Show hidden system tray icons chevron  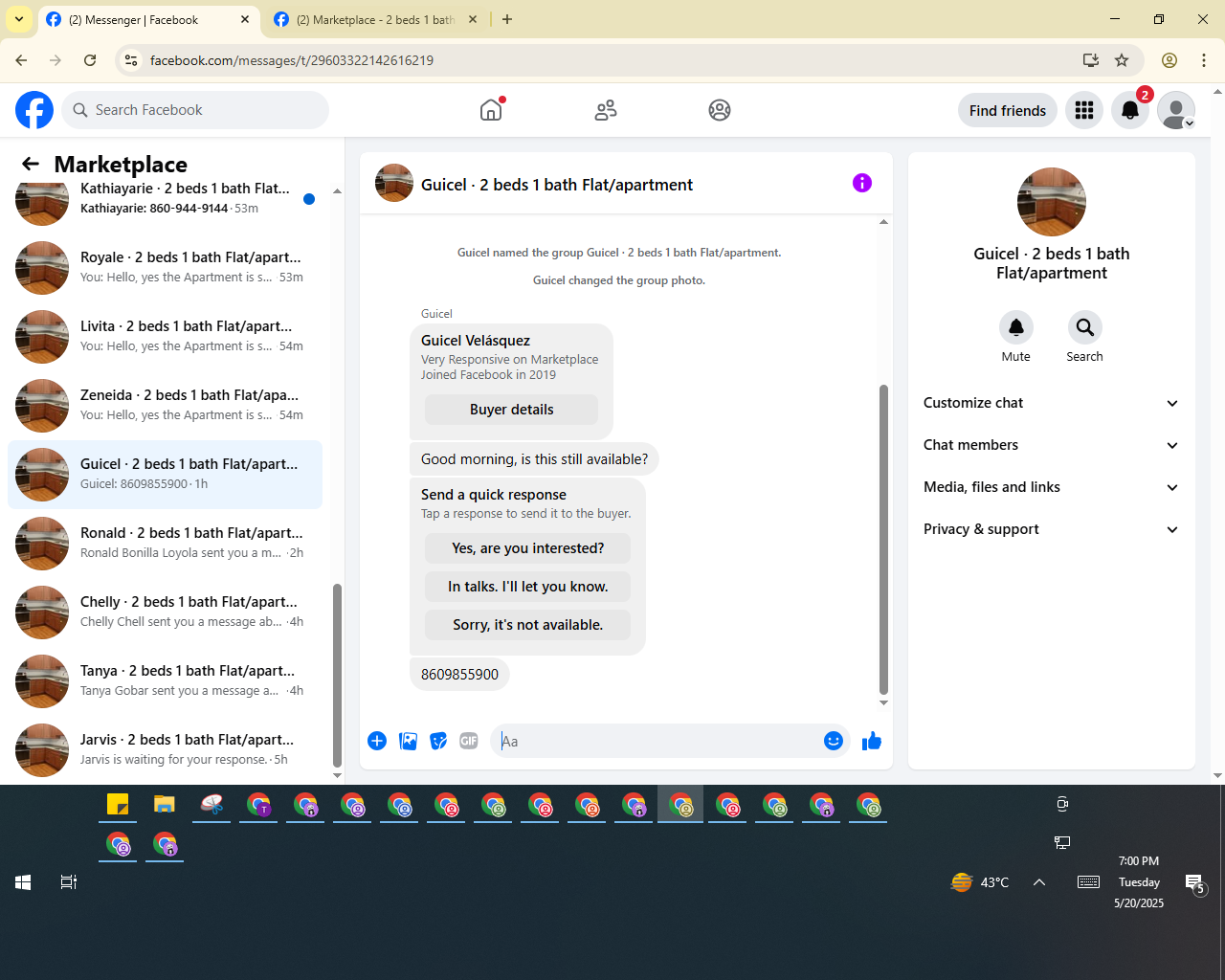1039,882
